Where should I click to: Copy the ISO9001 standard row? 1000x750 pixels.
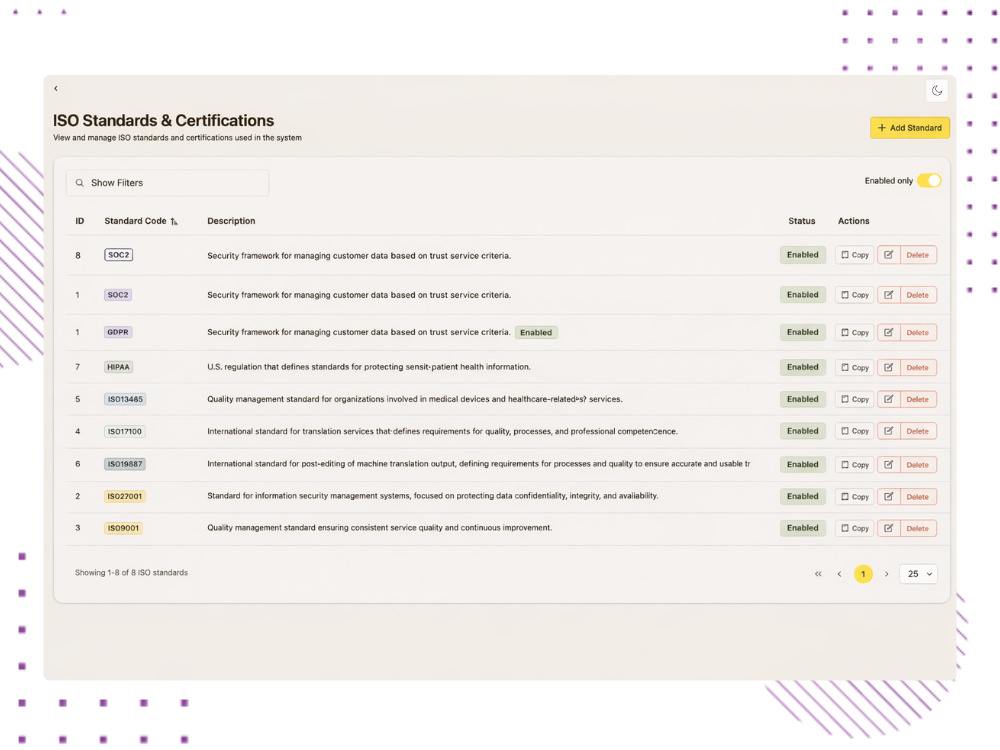point(854,529)
